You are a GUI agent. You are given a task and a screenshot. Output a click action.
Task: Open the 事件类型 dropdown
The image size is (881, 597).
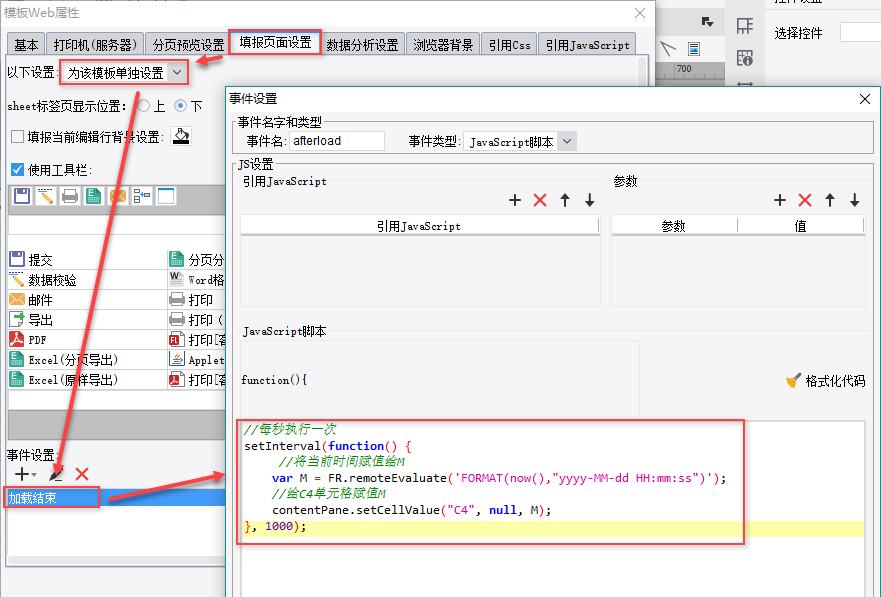coord(519,142)
